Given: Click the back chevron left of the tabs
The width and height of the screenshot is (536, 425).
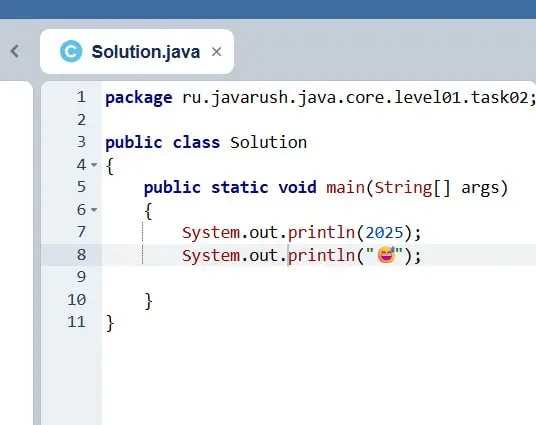Looking at the screenshot, I should (x=15, y=51).
